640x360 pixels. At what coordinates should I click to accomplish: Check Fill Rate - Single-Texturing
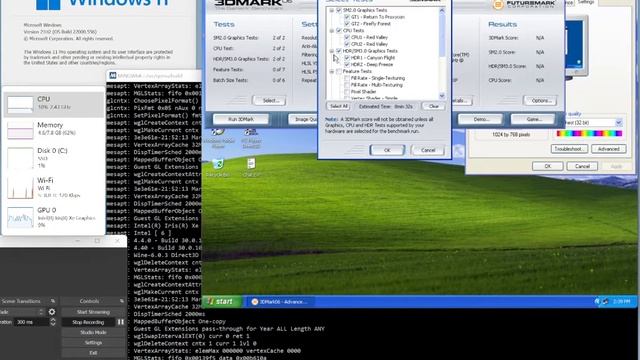[x=347, y=78]
